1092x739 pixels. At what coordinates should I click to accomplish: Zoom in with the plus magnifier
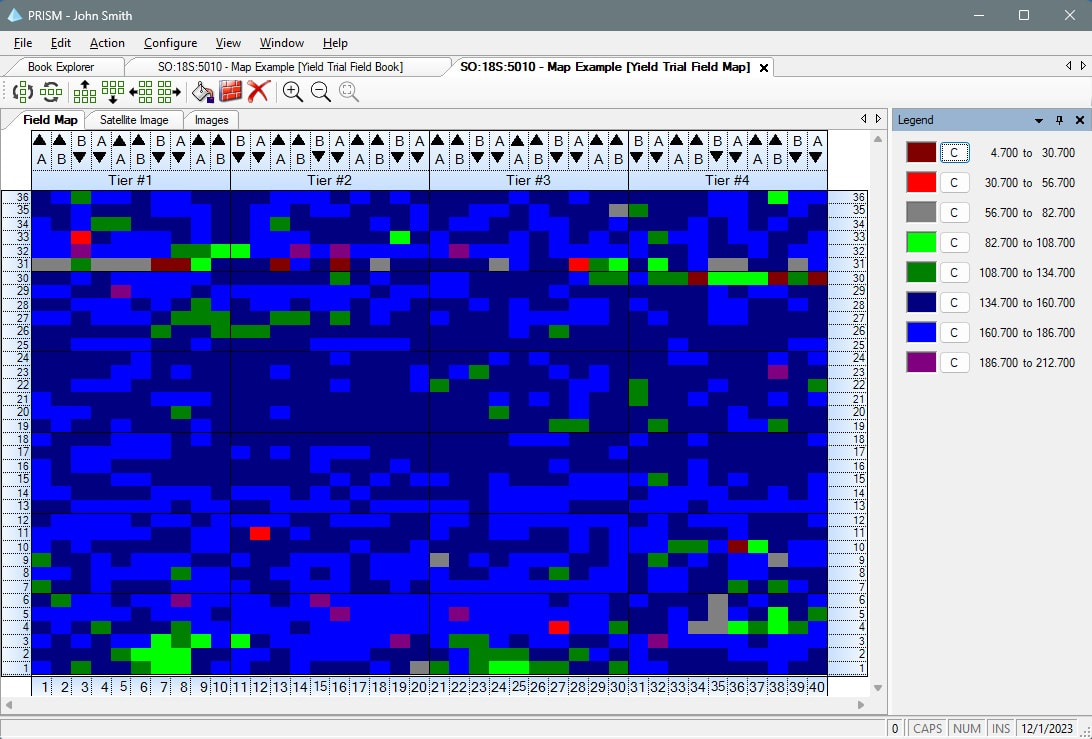point(292,91)
